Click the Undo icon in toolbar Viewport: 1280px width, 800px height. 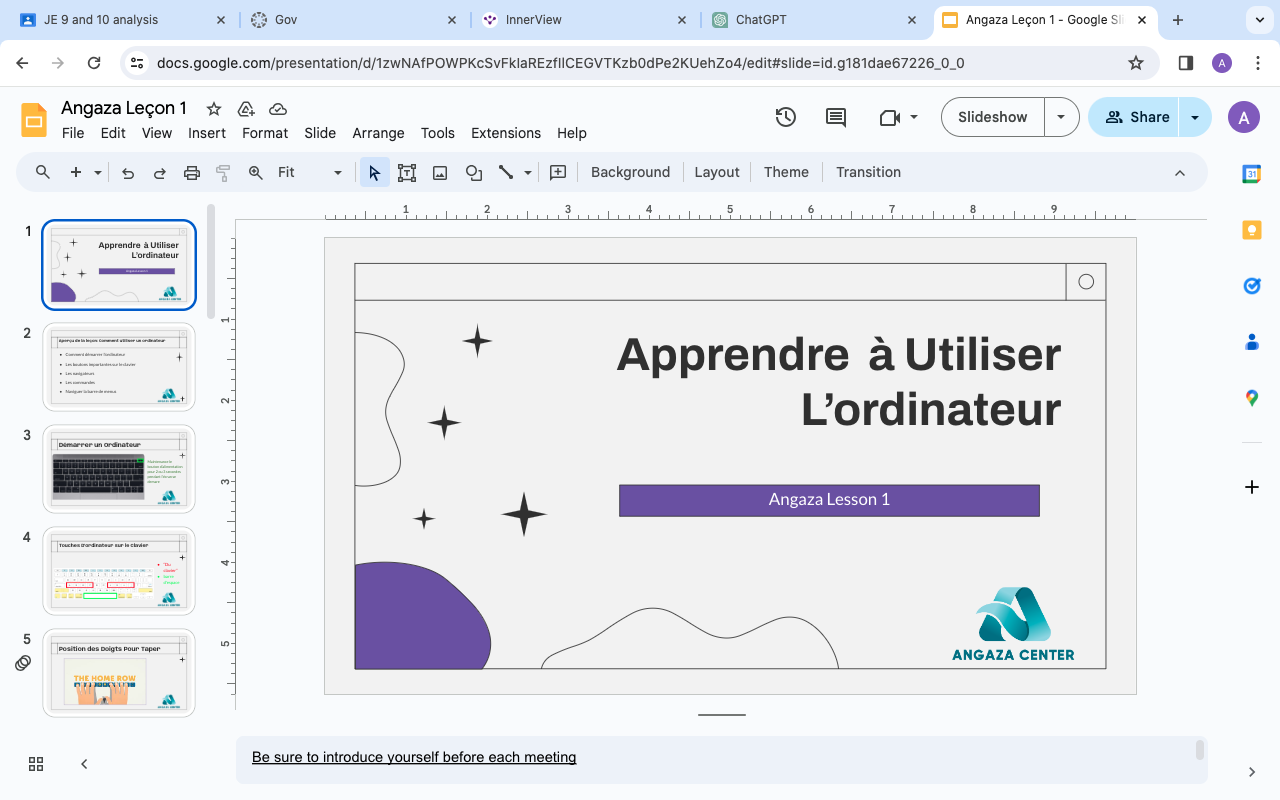[x=128, y=172]
